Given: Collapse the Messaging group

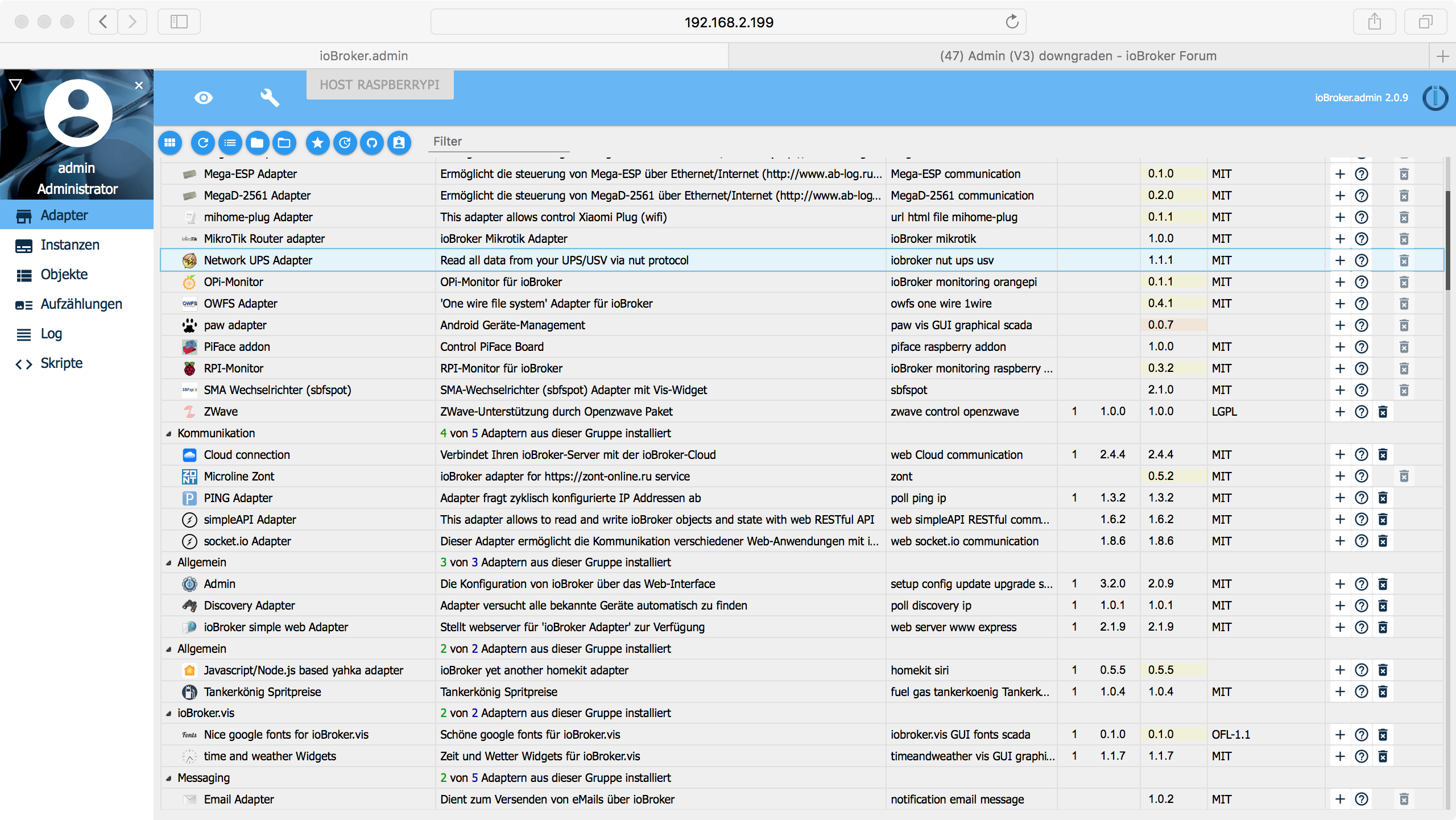Looking at the screenshot, I should 169,778.
